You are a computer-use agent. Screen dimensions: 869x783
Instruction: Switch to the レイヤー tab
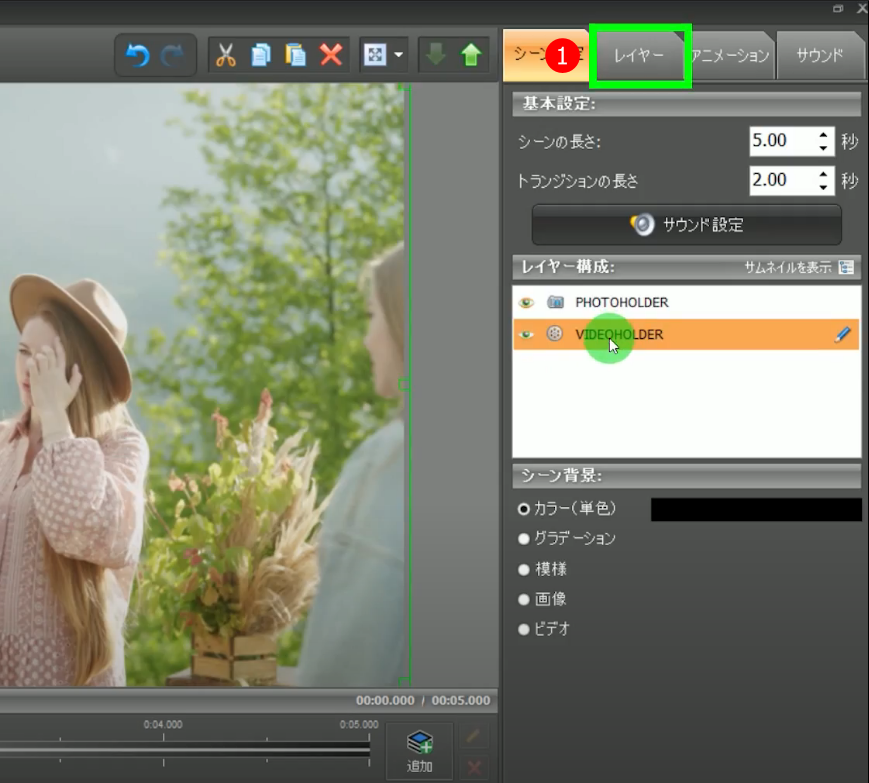(x=639, y=56)
